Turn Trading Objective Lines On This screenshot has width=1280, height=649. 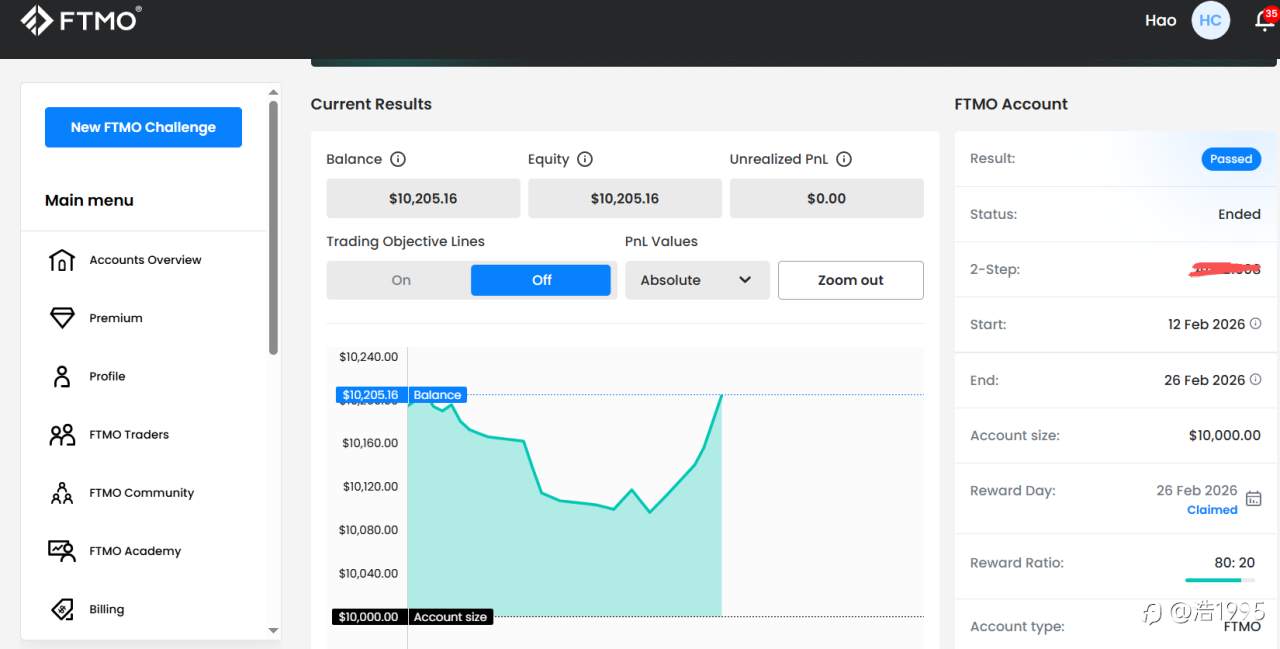[x=401, y=280]
